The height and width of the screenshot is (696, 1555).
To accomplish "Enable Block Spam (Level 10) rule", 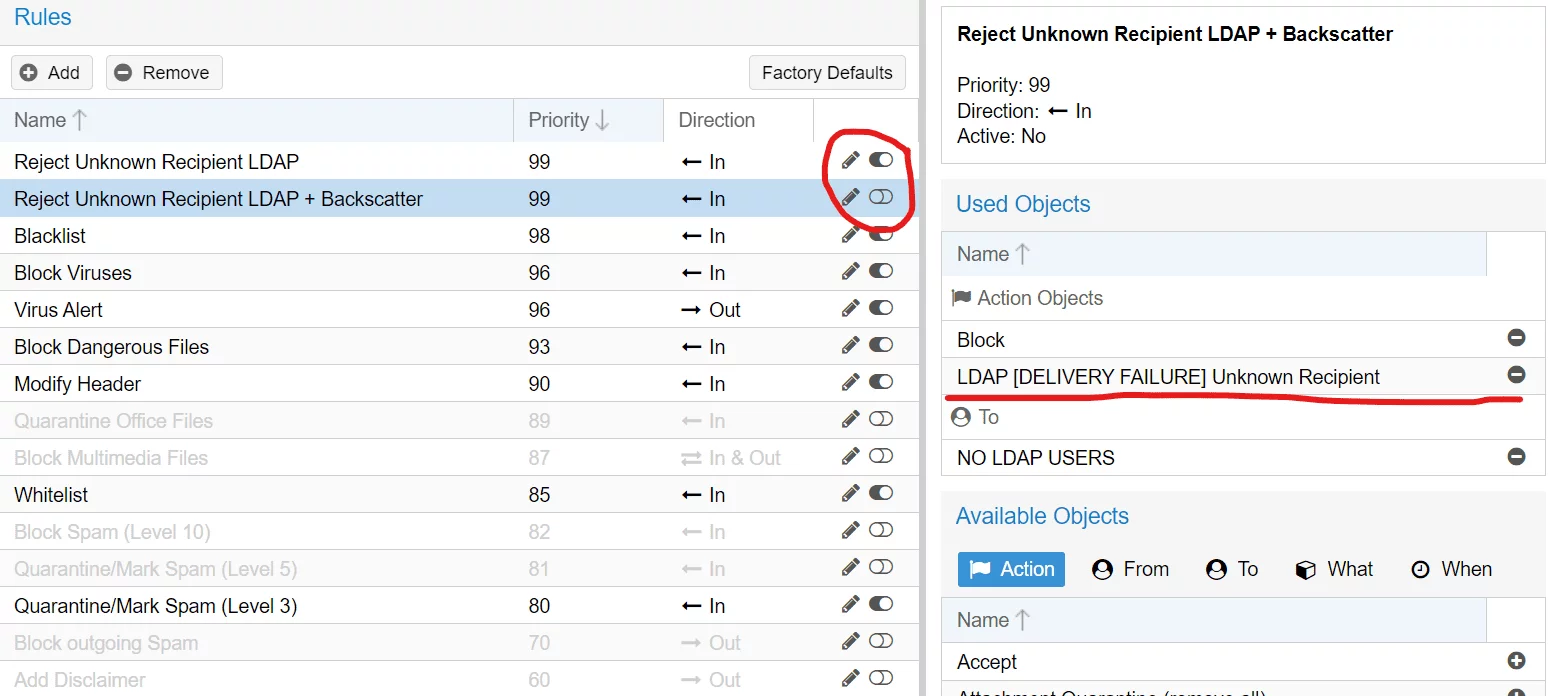I will 881,531.
